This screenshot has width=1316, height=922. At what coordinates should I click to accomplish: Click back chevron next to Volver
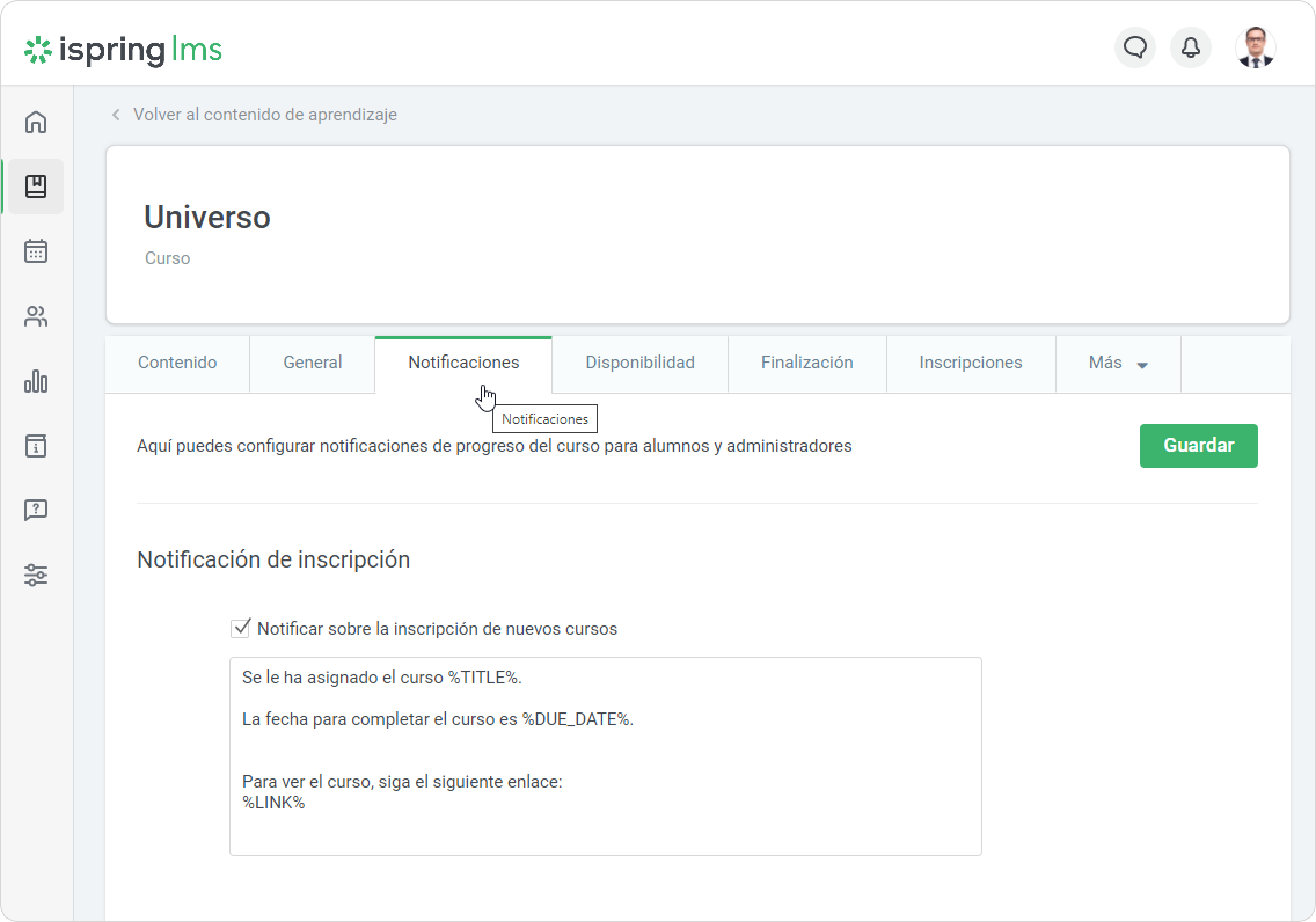[x=116, y=115]
